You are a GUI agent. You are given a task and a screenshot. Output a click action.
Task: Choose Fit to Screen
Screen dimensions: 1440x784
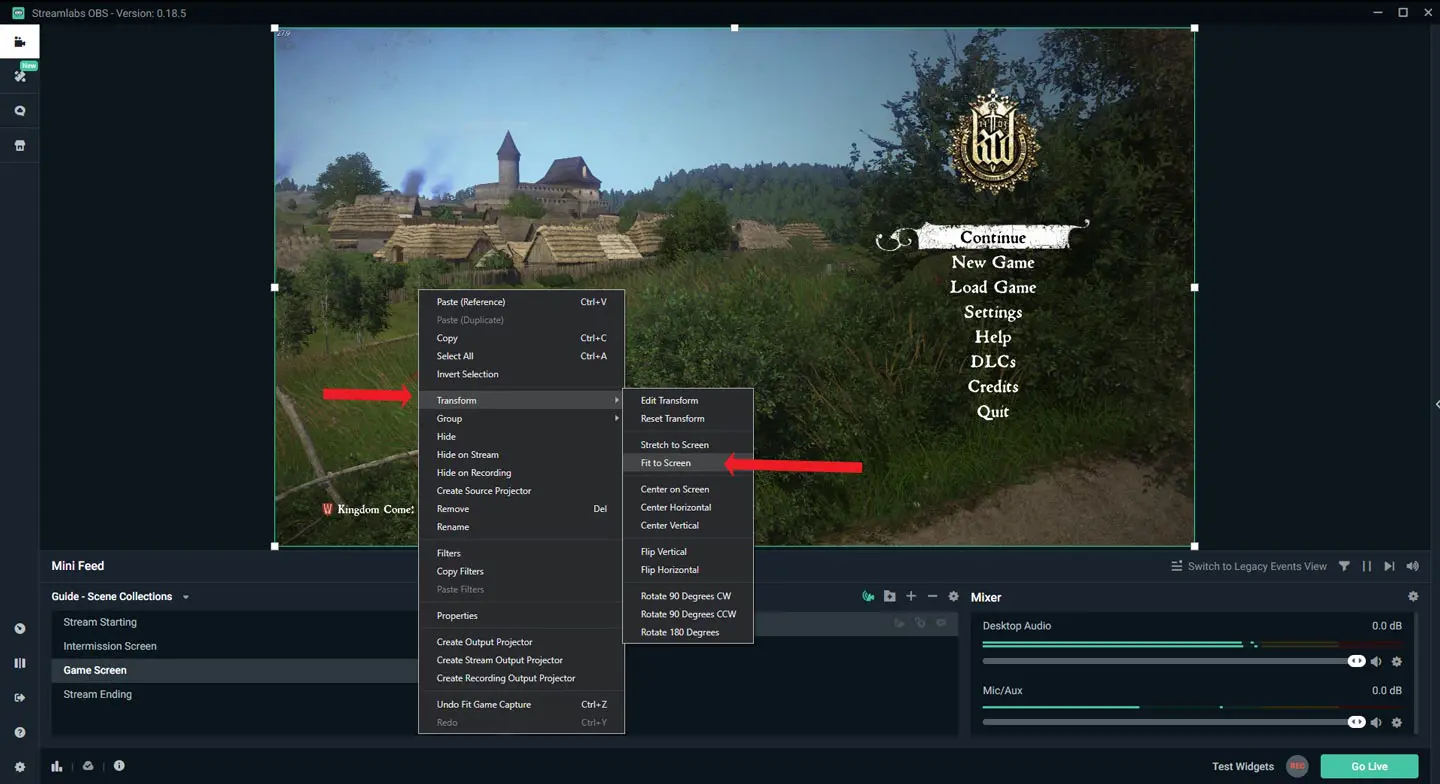[687, 463]
